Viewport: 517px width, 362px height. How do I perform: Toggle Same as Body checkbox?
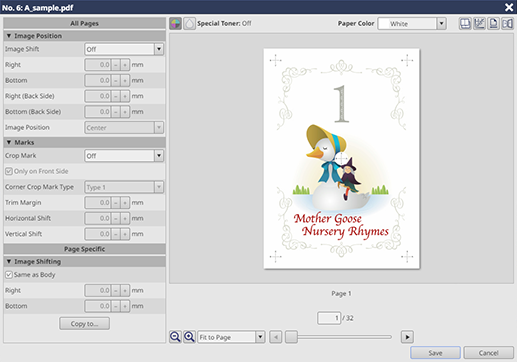pos(9,275)
